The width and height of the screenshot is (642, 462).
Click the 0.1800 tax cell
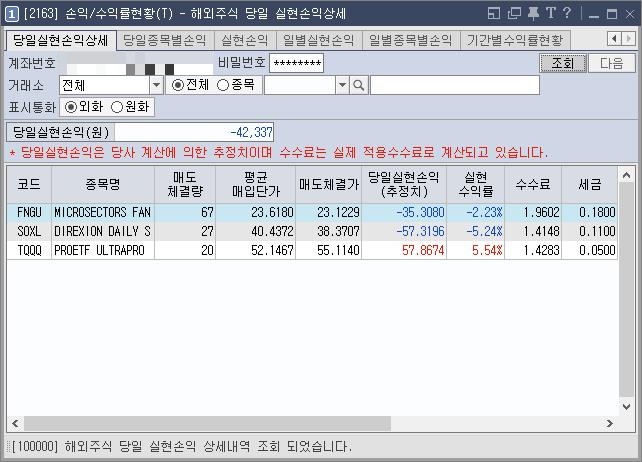(x=590, y=212)
